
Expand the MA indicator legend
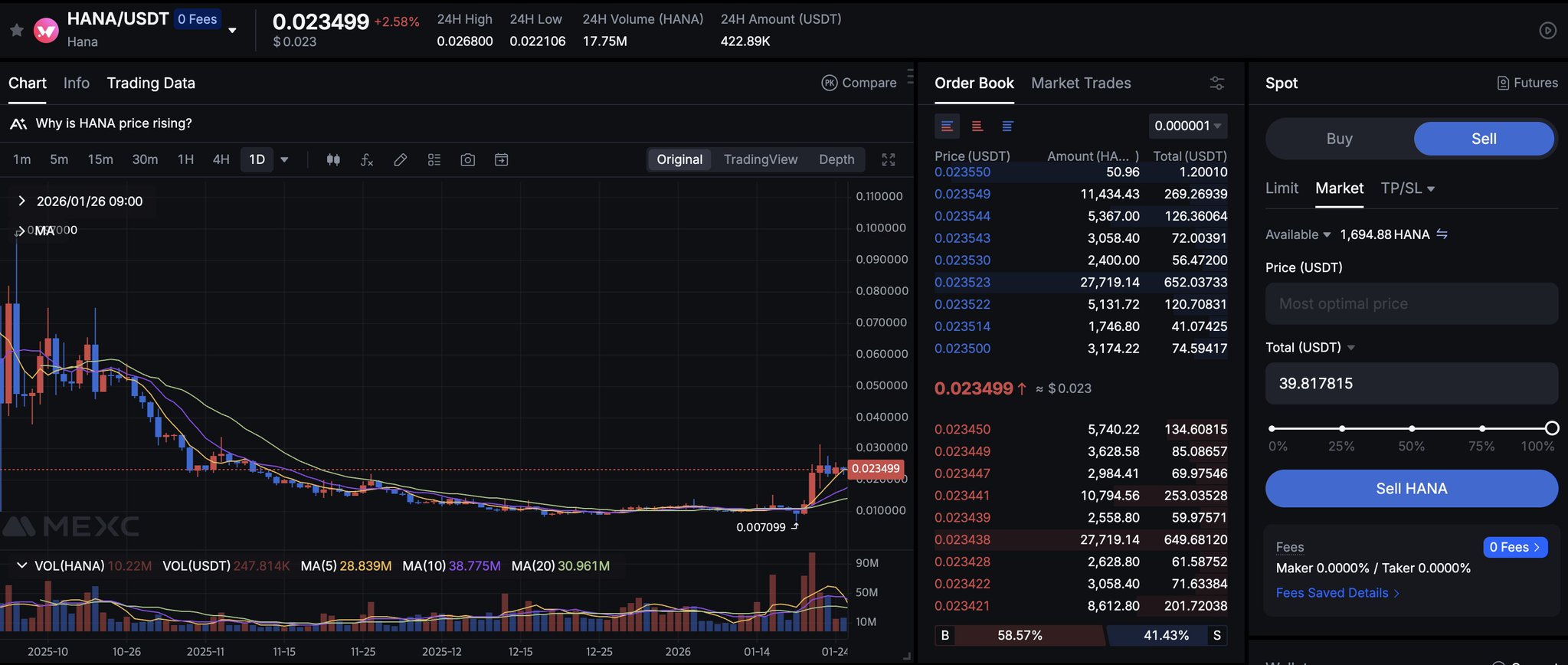(x=20, y=231)
